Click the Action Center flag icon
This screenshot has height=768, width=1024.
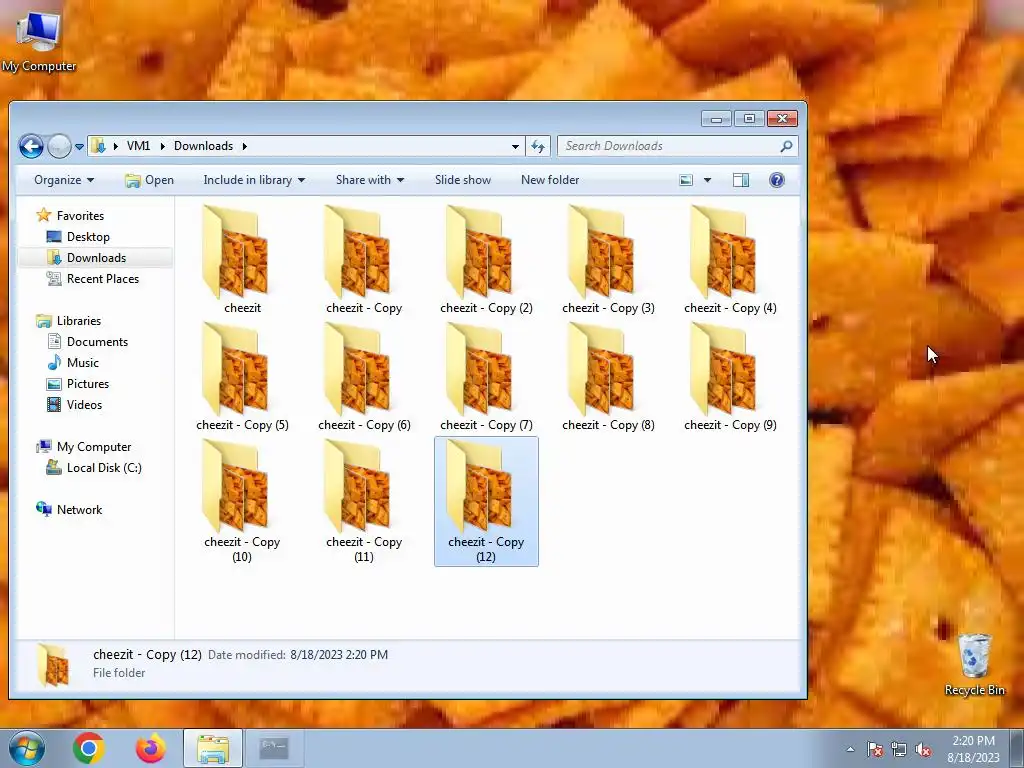(x=875, y=750)
